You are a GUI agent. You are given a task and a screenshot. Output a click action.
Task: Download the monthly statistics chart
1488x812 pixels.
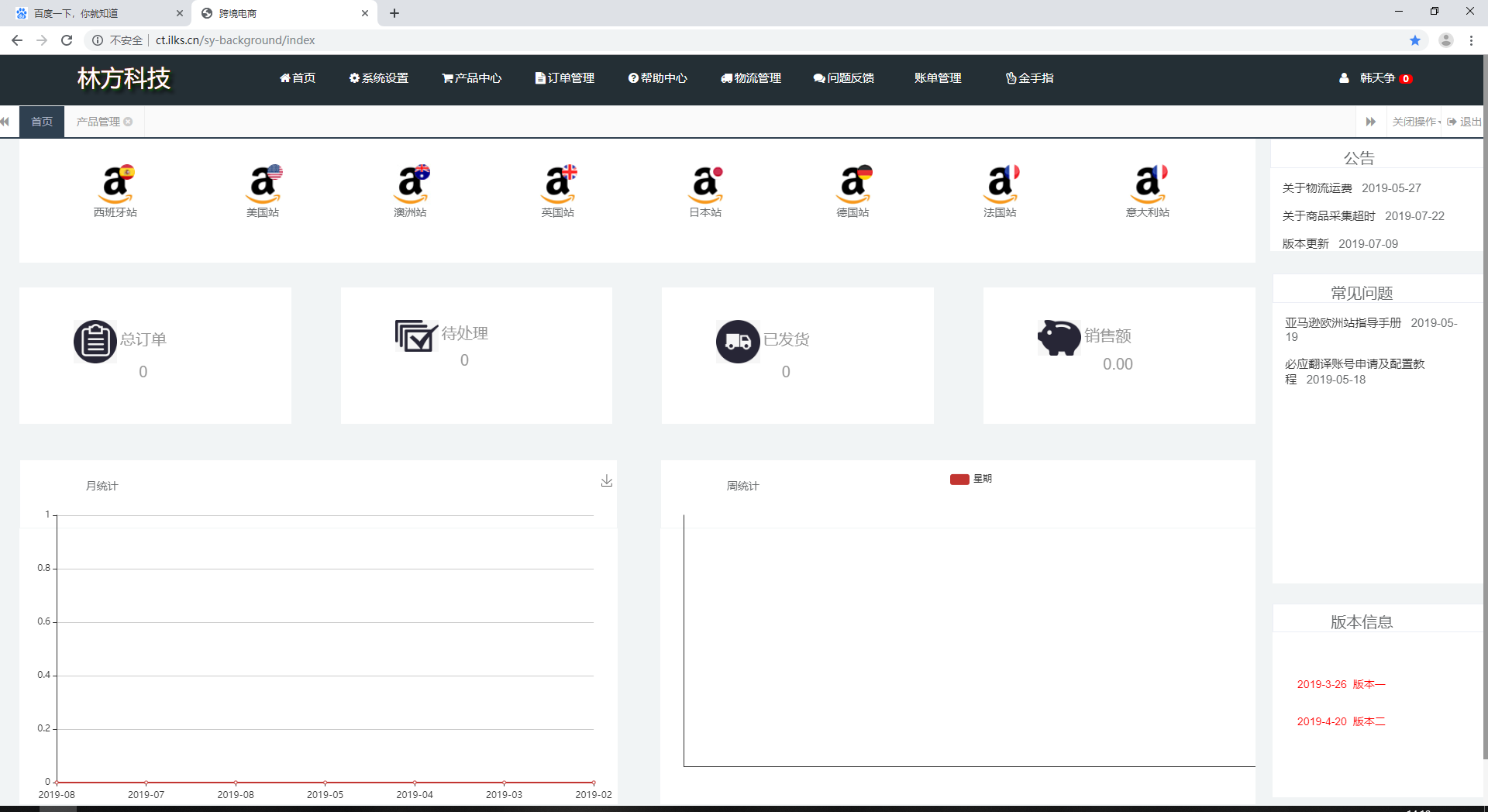[607, 481]
